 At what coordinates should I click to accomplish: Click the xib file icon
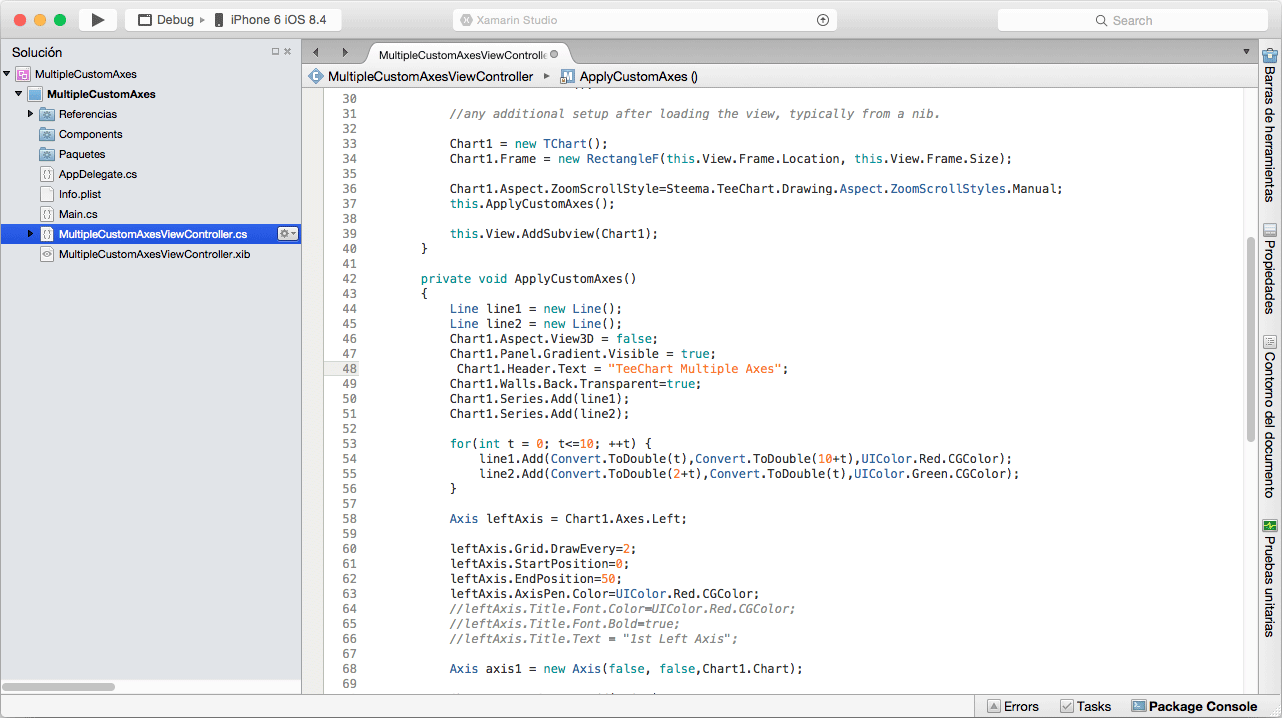47,254
